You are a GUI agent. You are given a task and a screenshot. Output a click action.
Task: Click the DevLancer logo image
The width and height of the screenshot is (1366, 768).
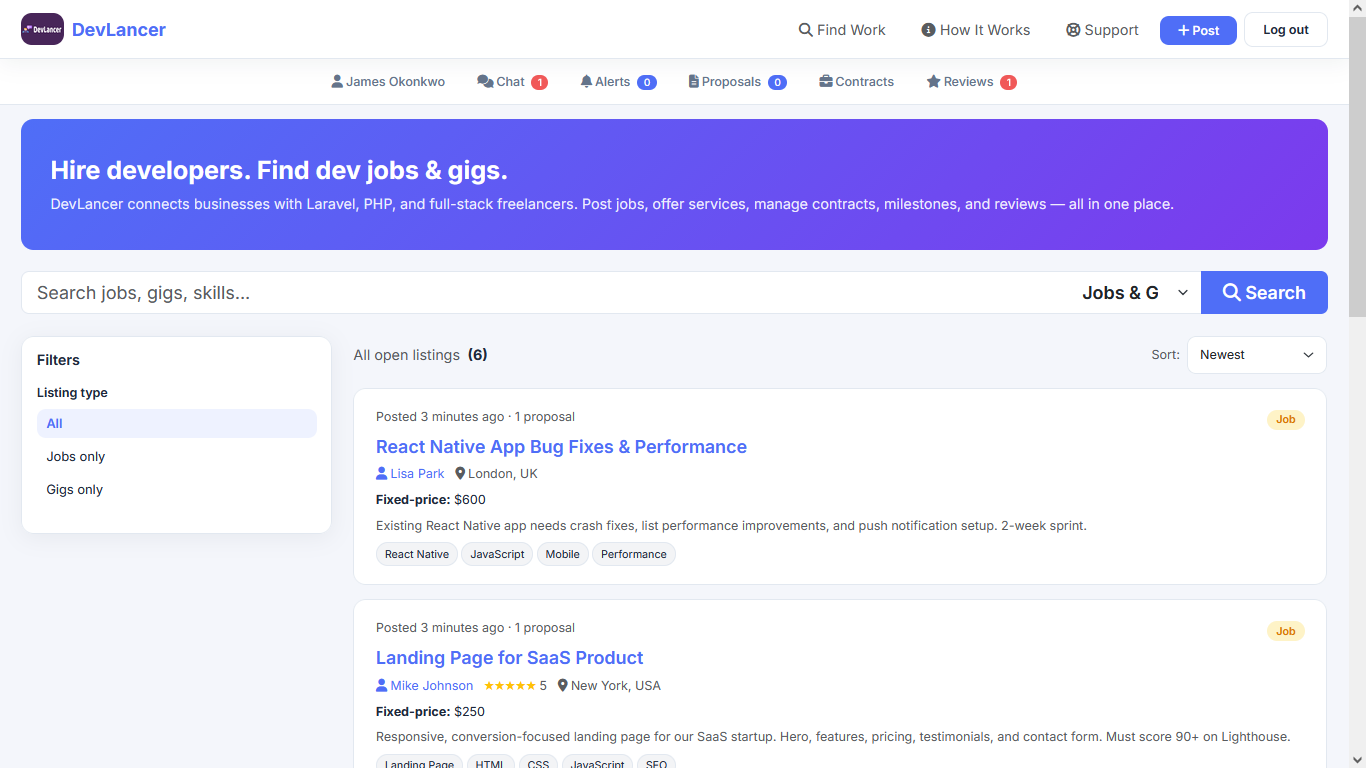tap(42, 29)
